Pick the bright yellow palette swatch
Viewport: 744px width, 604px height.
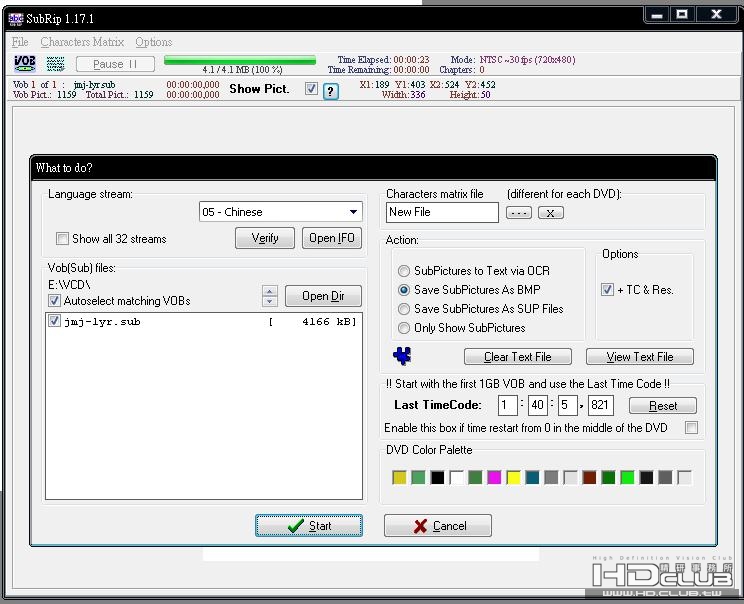513,477
